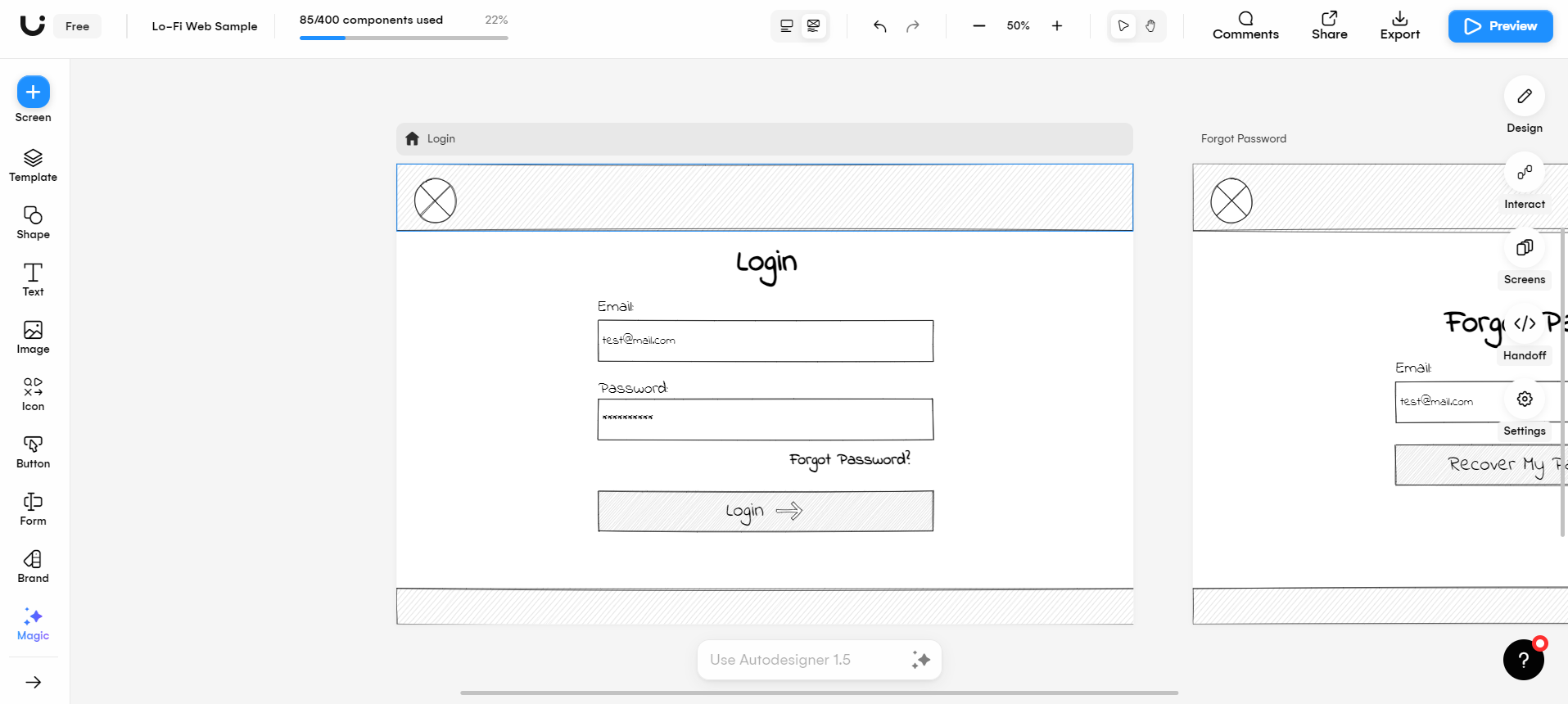Open the Export menu
The width and height of the screenshot is (1568, 704).
1399,25
